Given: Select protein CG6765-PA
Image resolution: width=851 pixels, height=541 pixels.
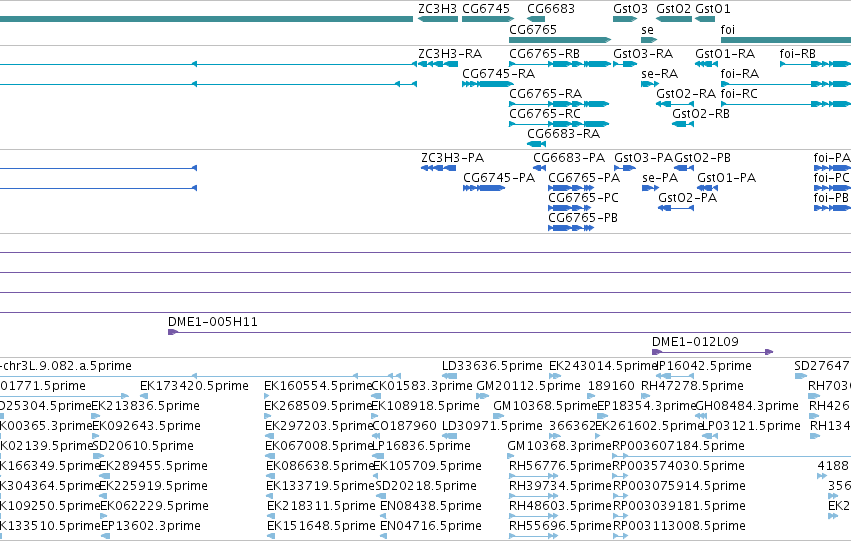Looking at the screenshot, I should (584, 178).
